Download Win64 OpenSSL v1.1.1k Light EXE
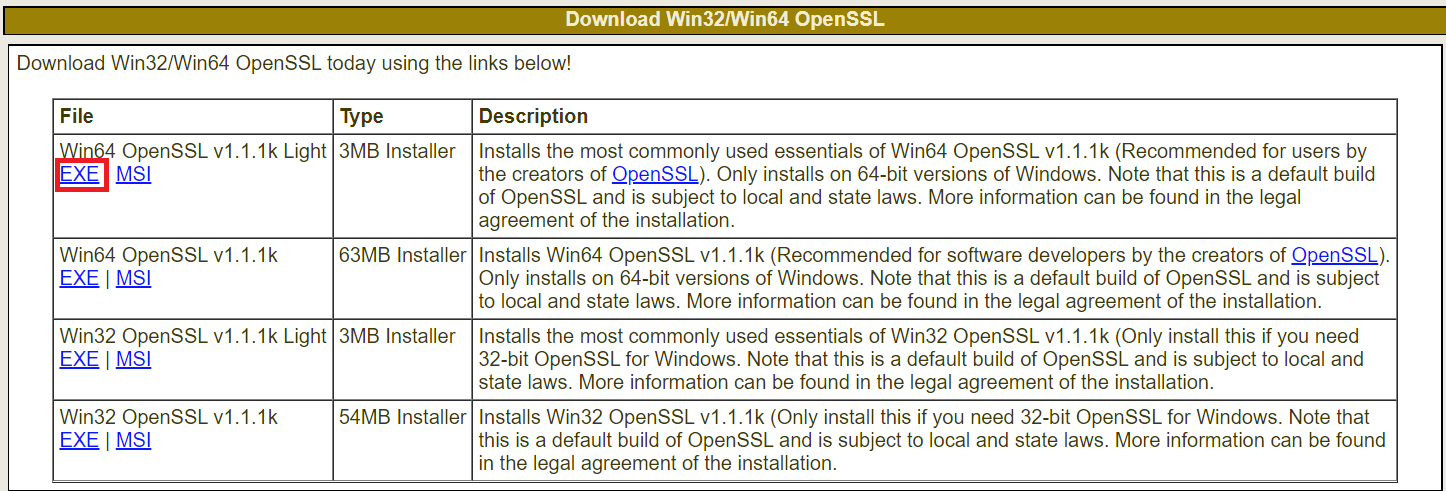The image size is (1446, 491). coord(80,174)
